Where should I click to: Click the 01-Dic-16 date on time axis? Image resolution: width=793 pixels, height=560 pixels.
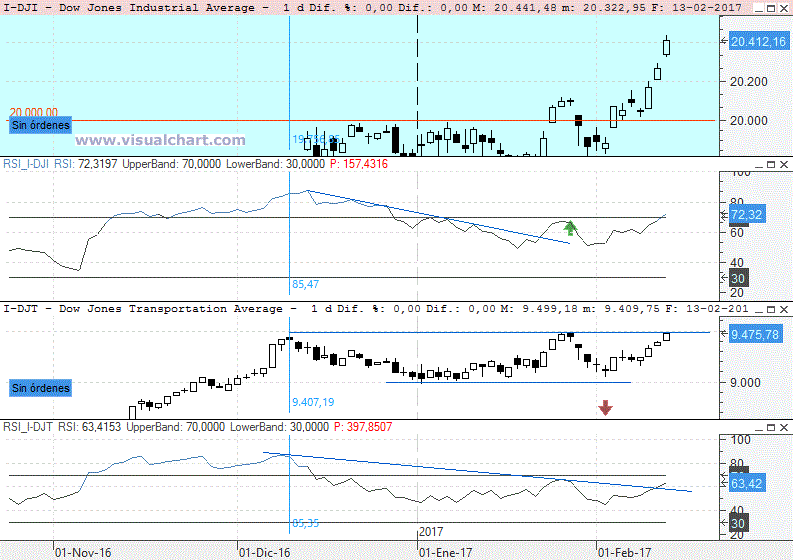tap(265, 552)
